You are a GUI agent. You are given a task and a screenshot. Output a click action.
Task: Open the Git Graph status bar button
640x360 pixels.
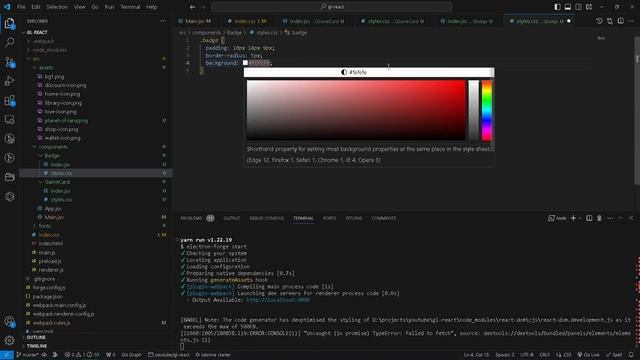click(x=131, y=355)
